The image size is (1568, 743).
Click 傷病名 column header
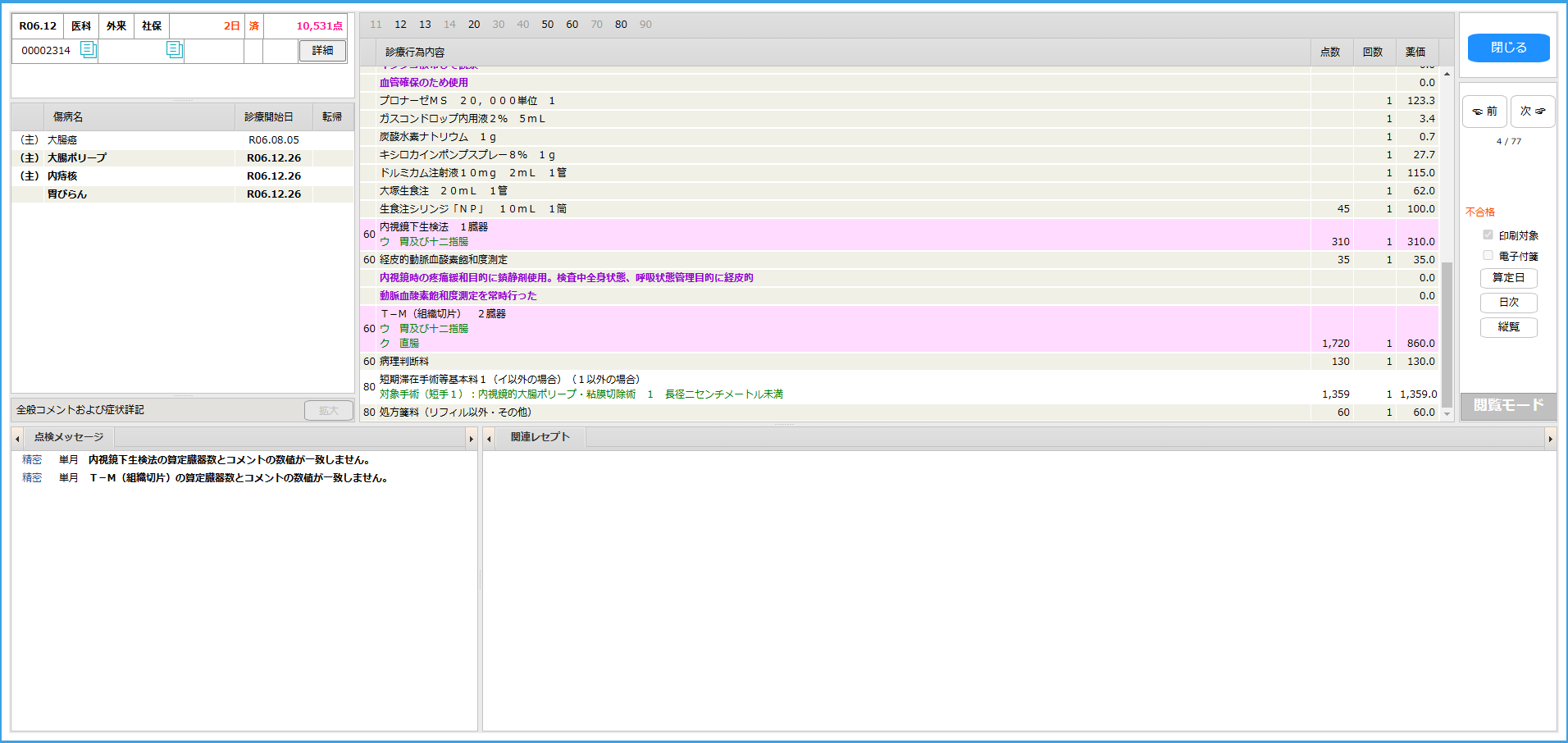pos(139,117)
